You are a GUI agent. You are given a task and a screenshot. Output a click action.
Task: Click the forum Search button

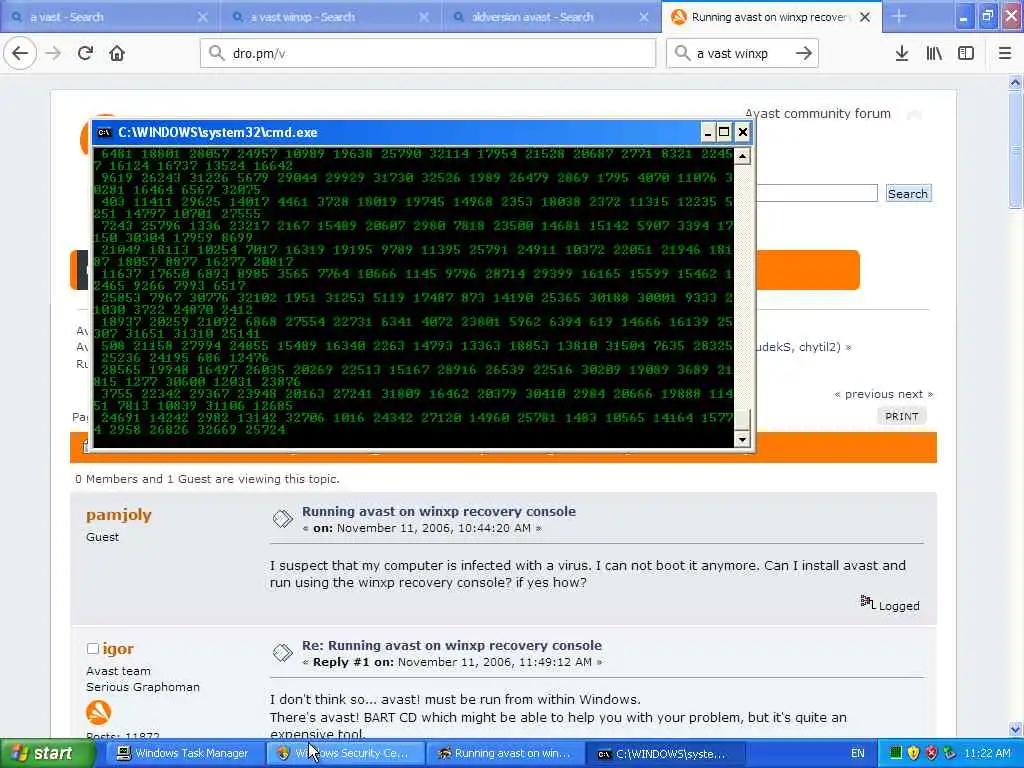click(x=908, y=193)
